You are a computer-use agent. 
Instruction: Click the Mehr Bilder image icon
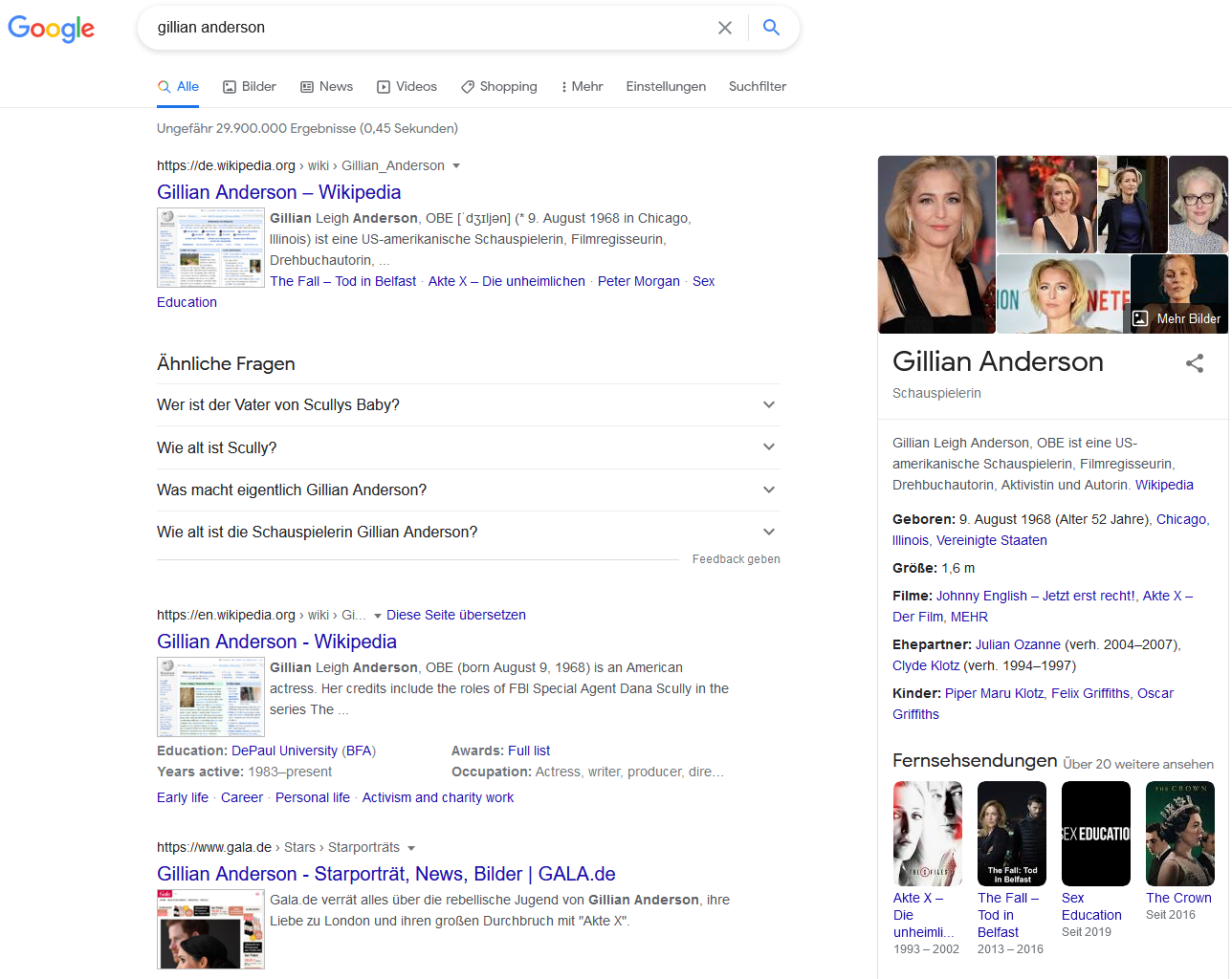[x=1140, y=319]
